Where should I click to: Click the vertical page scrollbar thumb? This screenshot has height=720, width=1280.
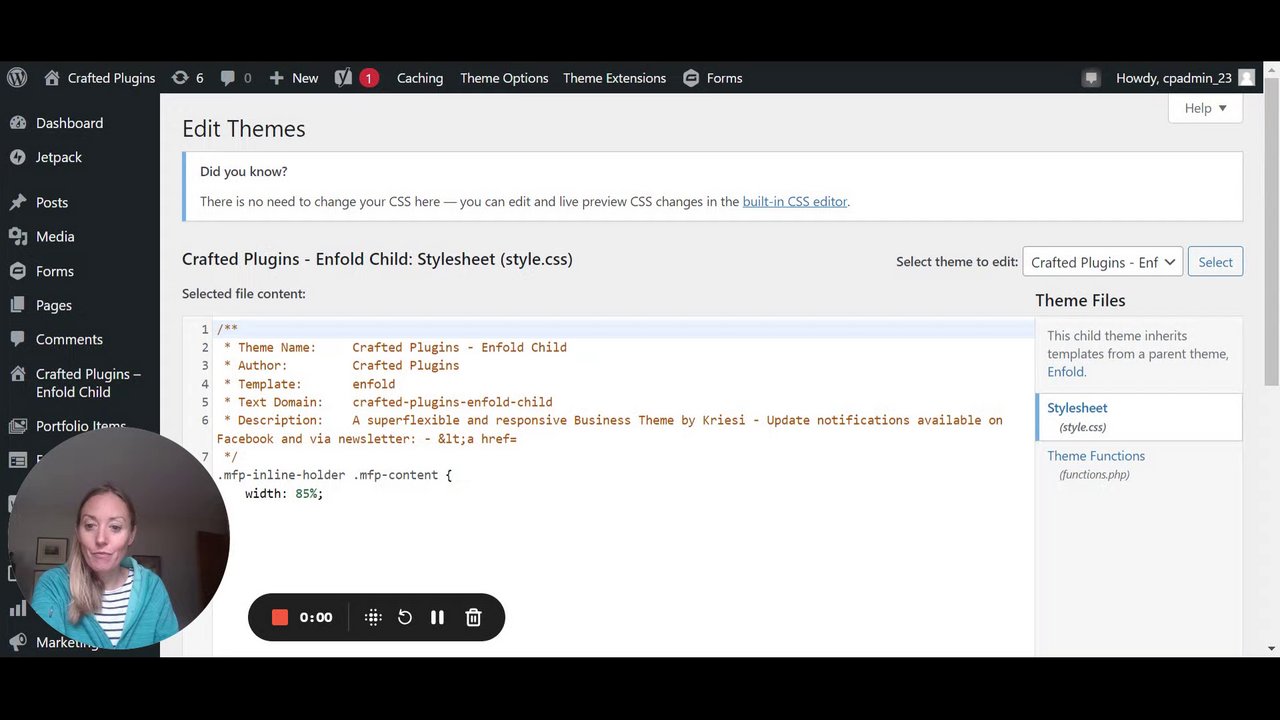[1272, 230]
